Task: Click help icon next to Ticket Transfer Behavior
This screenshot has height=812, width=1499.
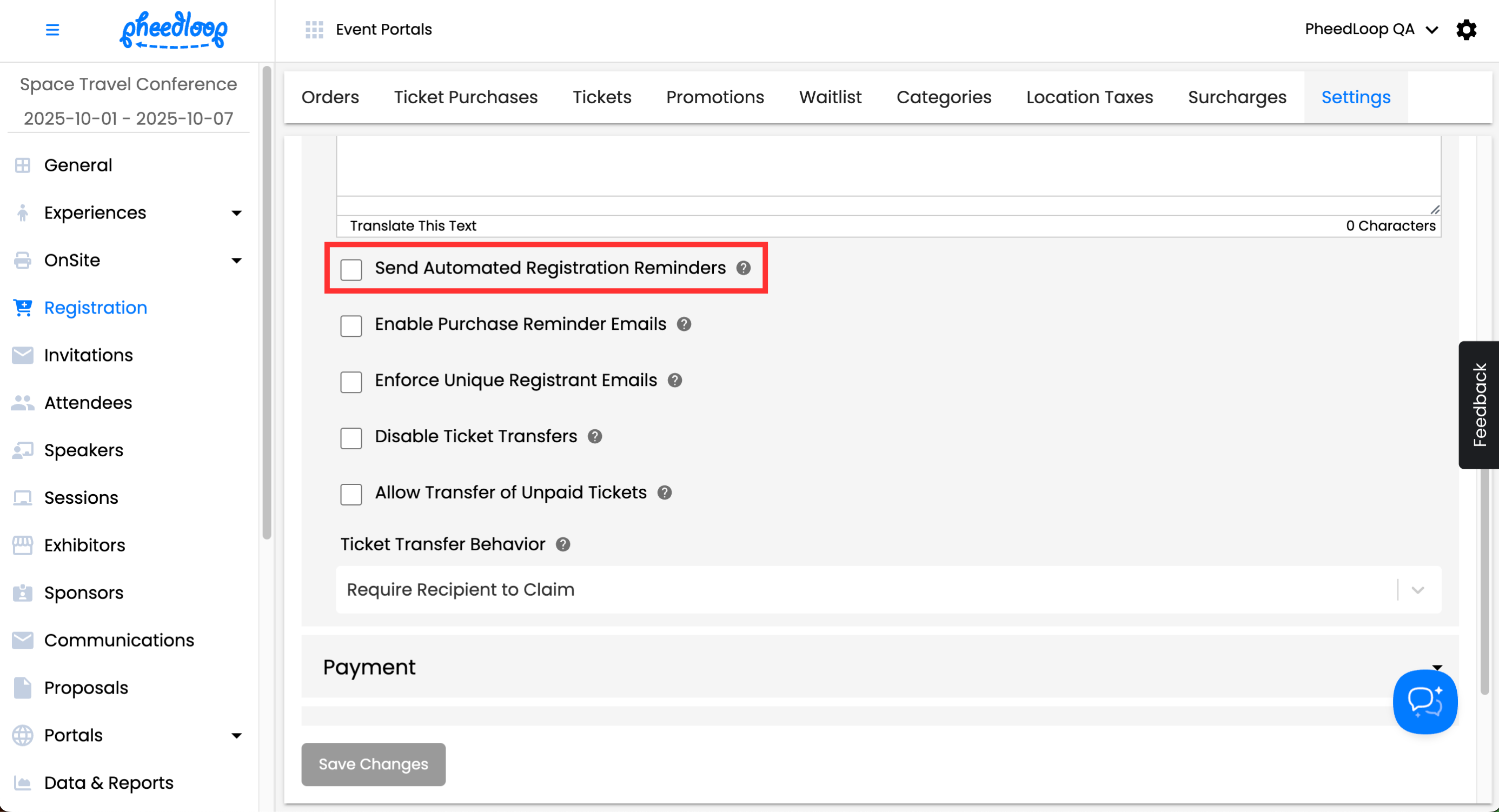Action: [x=563, y=544]
